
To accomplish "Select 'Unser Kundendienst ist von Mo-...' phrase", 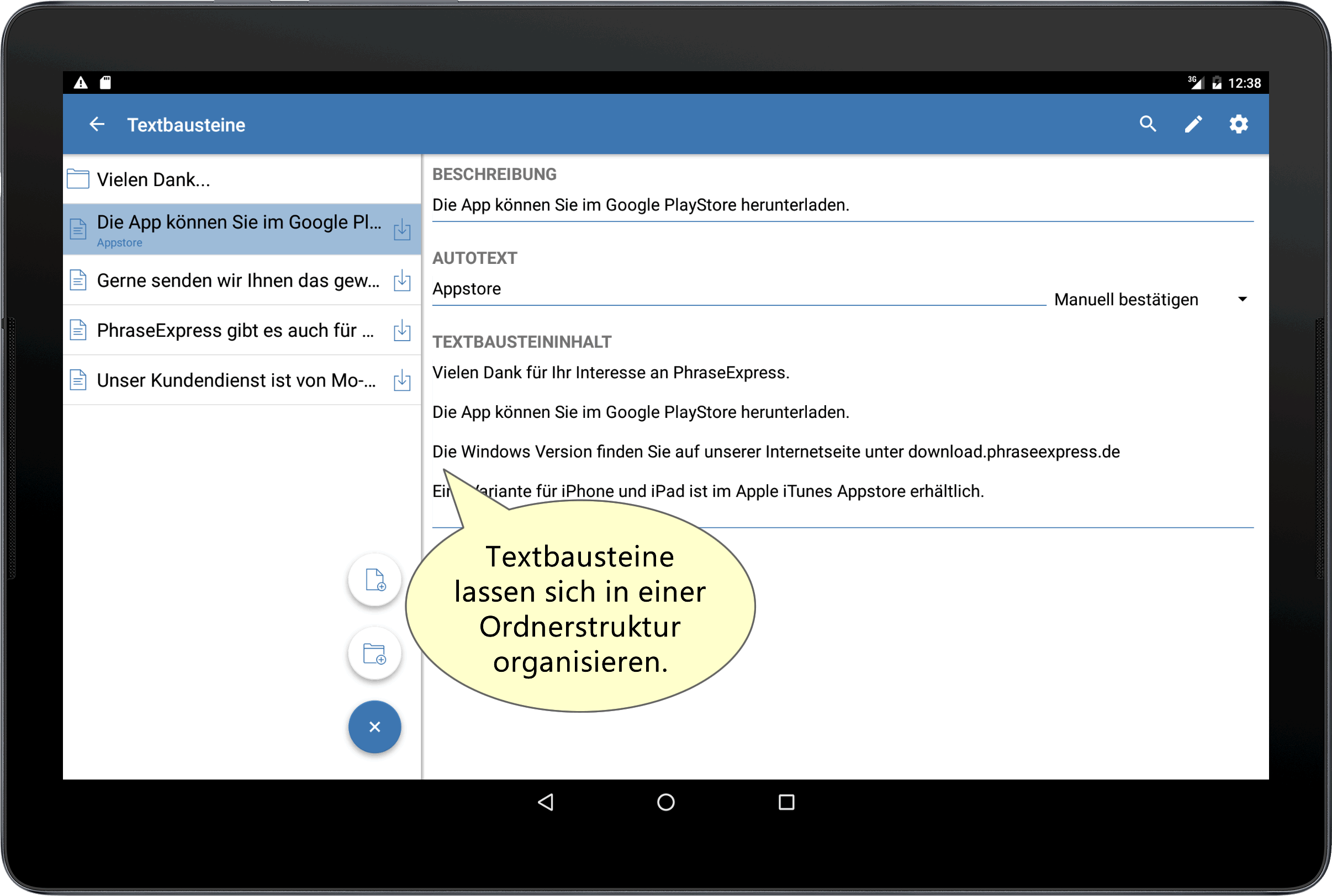I will point(242,380).
